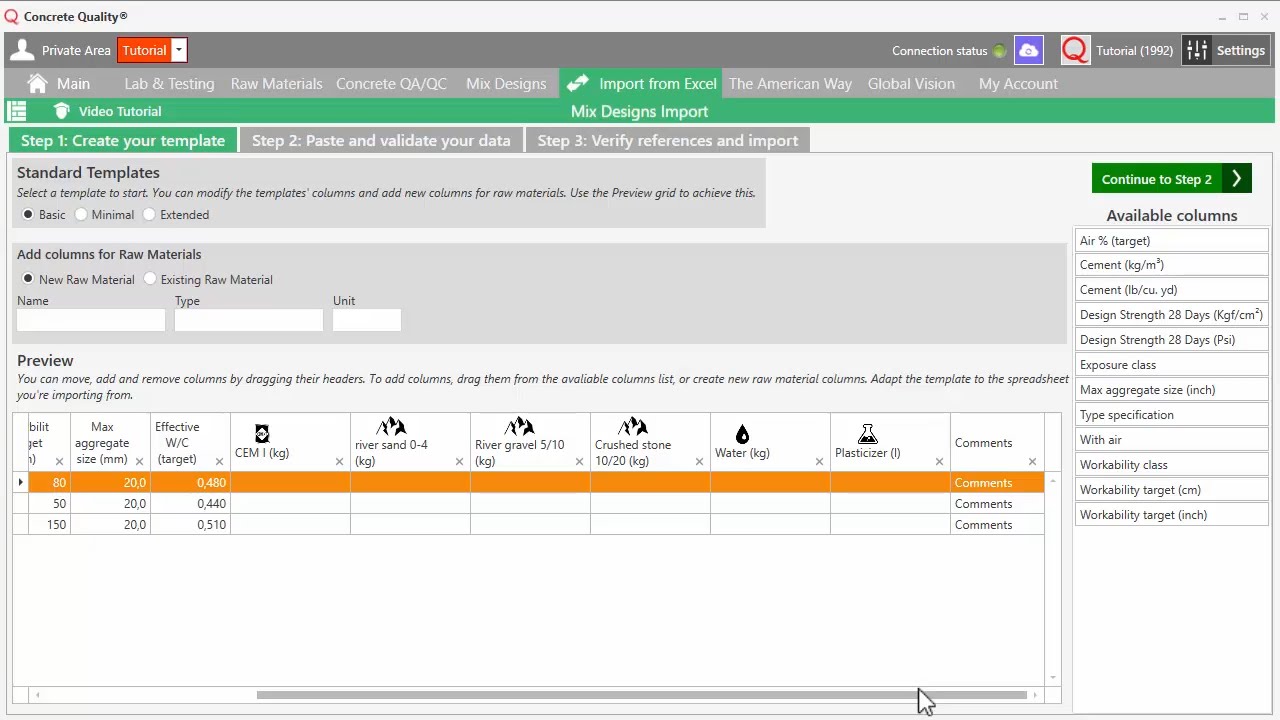Remove the Water (kg) column
Image resolution: width=1280 pixels, height=720 pixels.
(x=819, y=461)
